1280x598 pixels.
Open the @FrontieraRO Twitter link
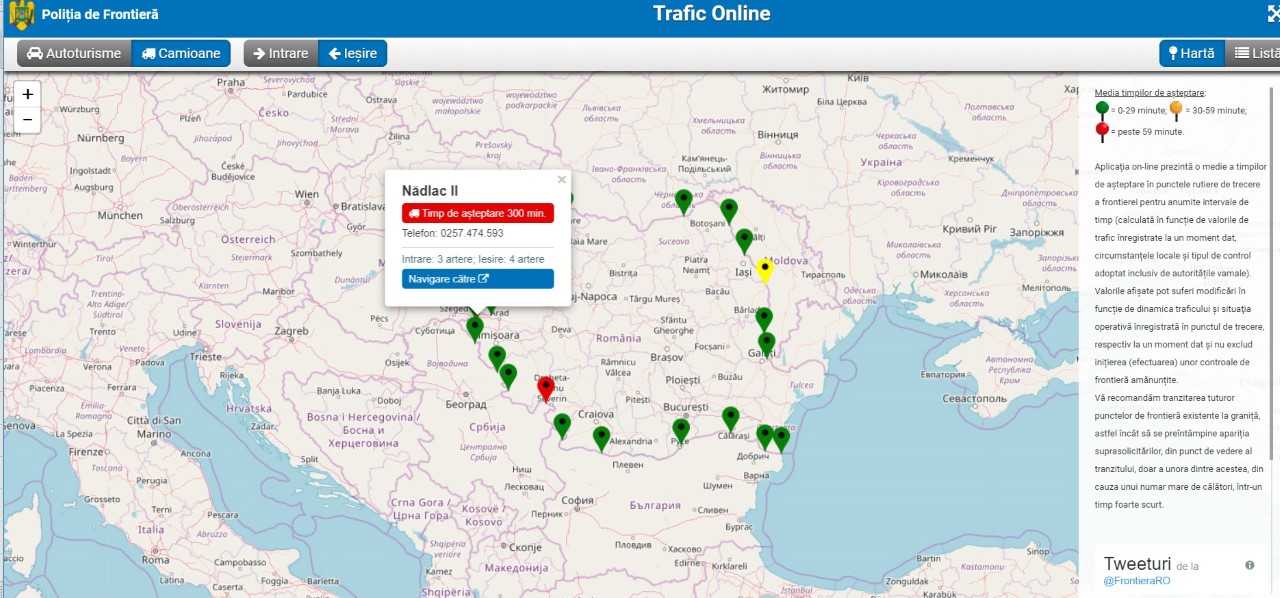click(x=1136, y=580)
